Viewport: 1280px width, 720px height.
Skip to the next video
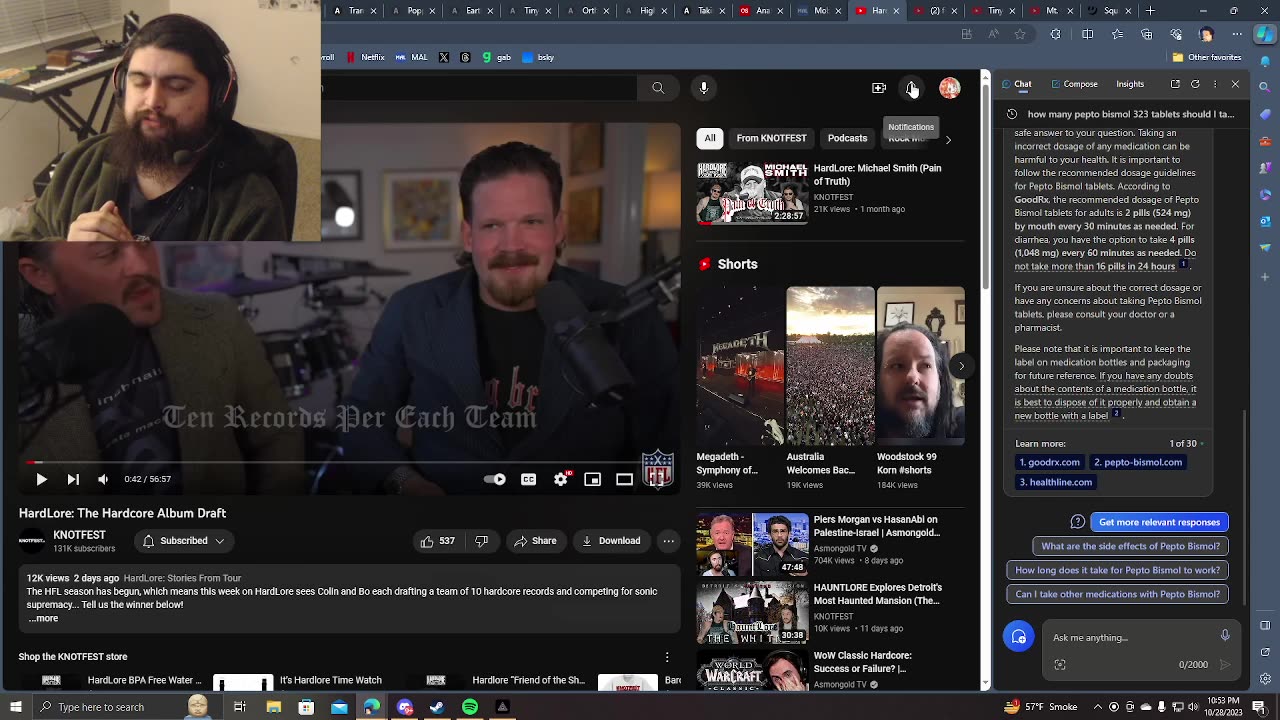[x=73, y=480]
